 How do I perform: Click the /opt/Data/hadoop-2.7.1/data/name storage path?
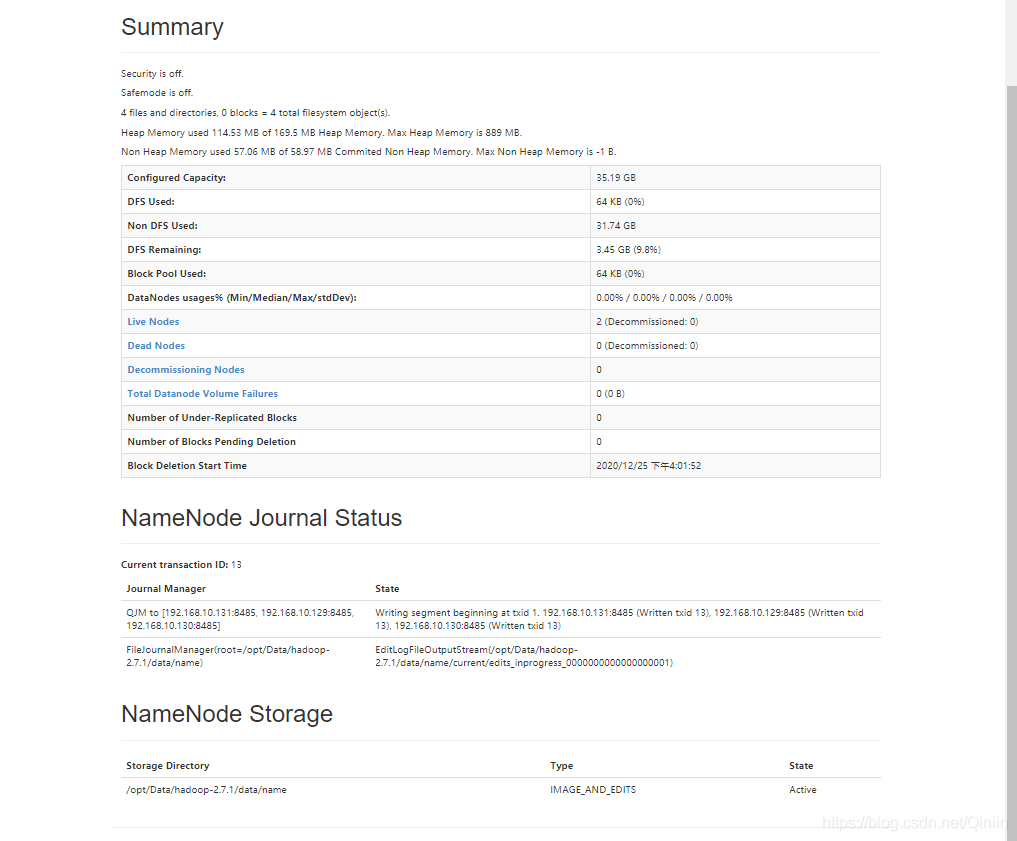[x=206, y=790]
